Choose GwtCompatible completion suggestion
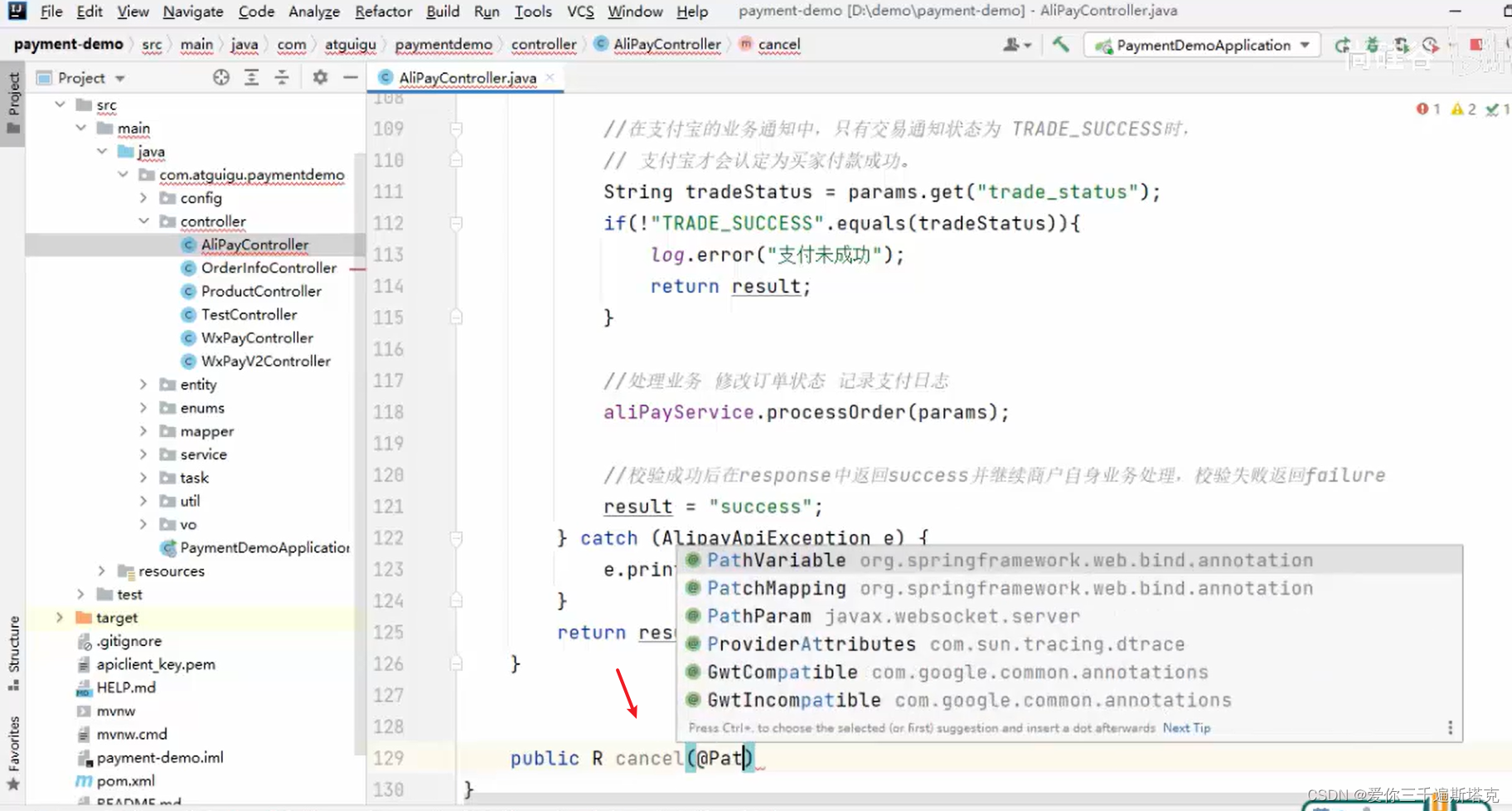The image size is (1512, 811). tap(1070, 672)
